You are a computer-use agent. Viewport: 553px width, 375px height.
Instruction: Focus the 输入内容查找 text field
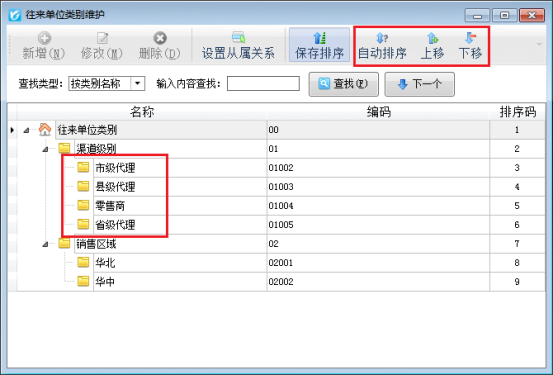click(x=263, y=84)
